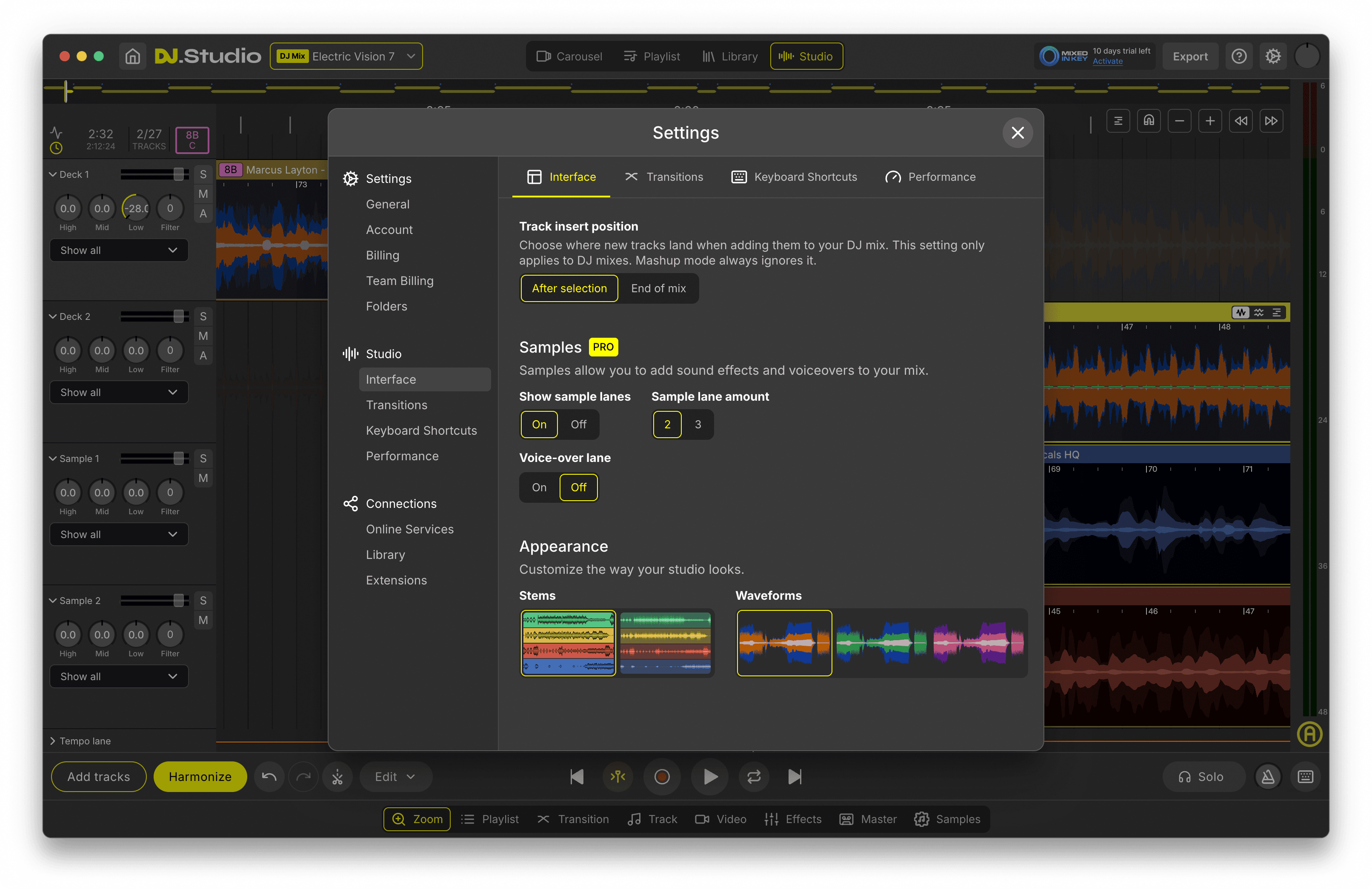Image resolution: width=1372 pixels, height=889 pixels.
Task: Adjust the Deck 1 Low EQ knob
Action: [x=136, y=208]
